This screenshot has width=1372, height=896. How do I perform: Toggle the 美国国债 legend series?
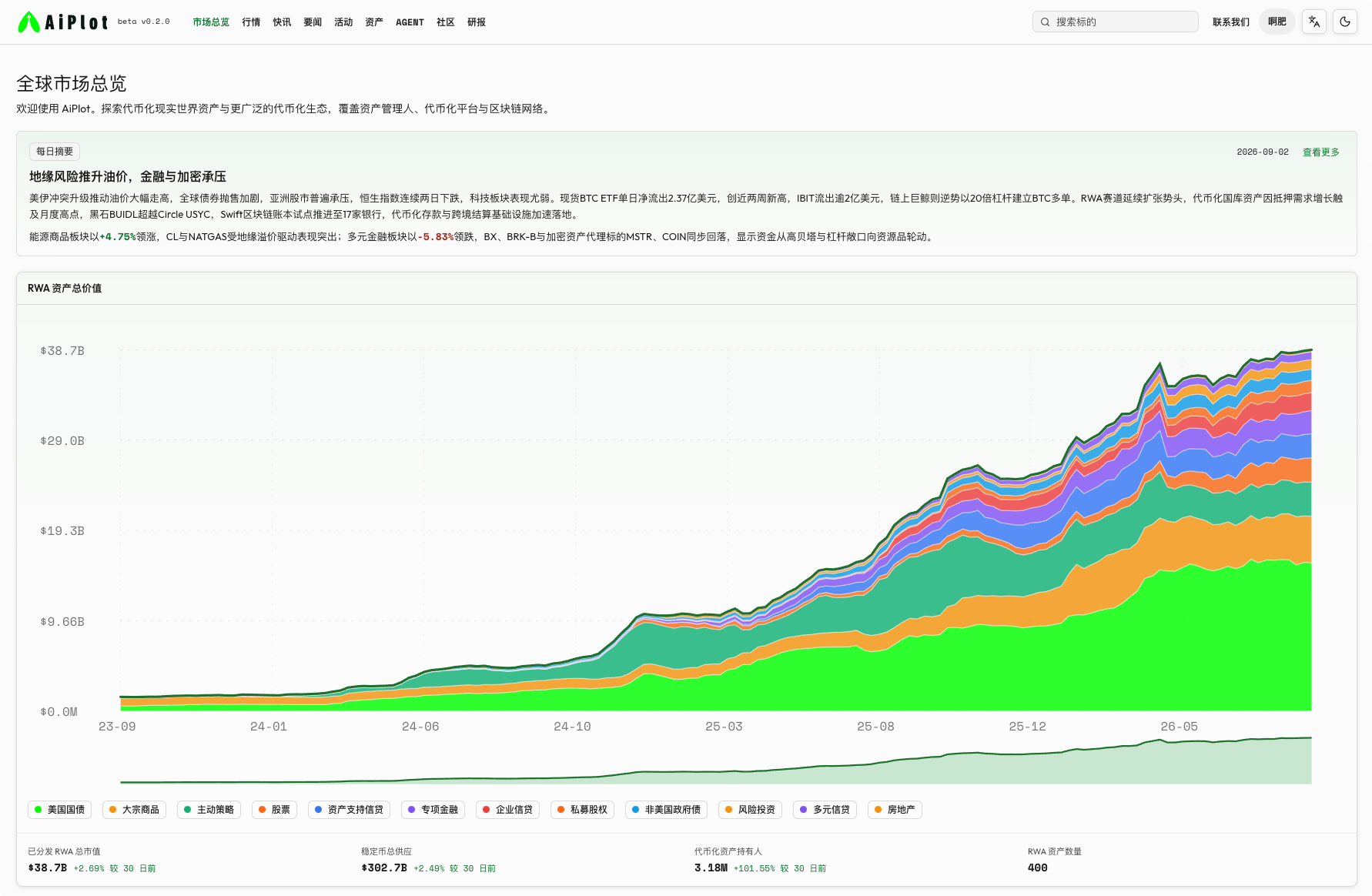click(x=60, y=810)
